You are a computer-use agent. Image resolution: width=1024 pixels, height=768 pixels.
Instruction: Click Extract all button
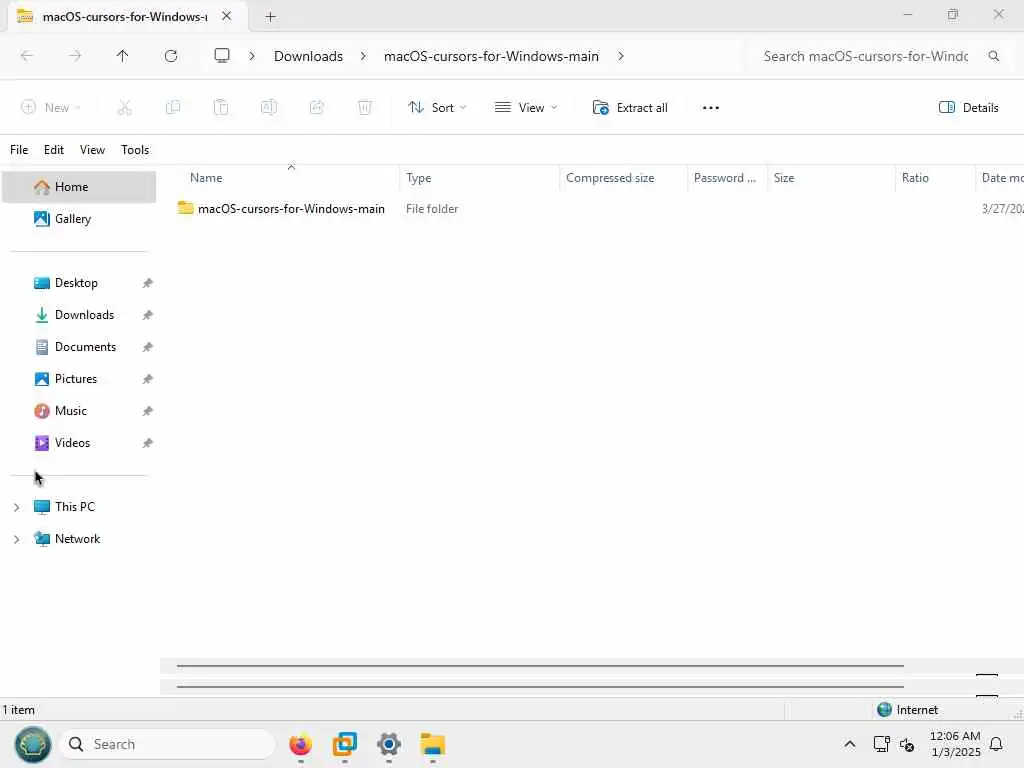(630, 108)
